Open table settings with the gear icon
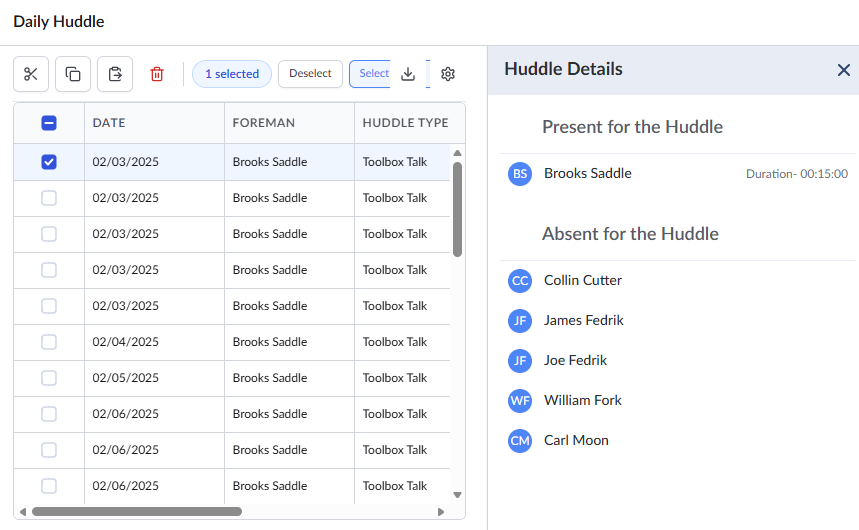 pos(448,74)
